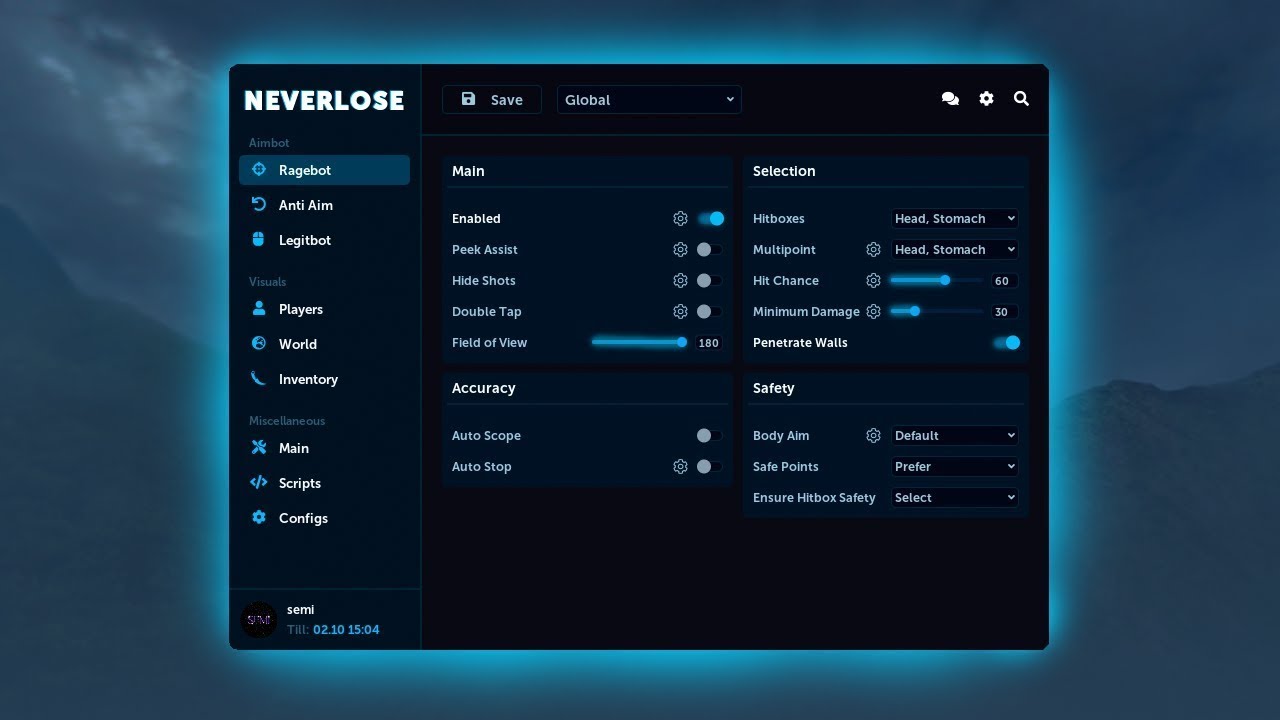Image resolution: width=1280 pixels, height=720 pixels.
Task: Open the Ensure Hitbox Safety dropdown
Action: [x=955, y=497]
